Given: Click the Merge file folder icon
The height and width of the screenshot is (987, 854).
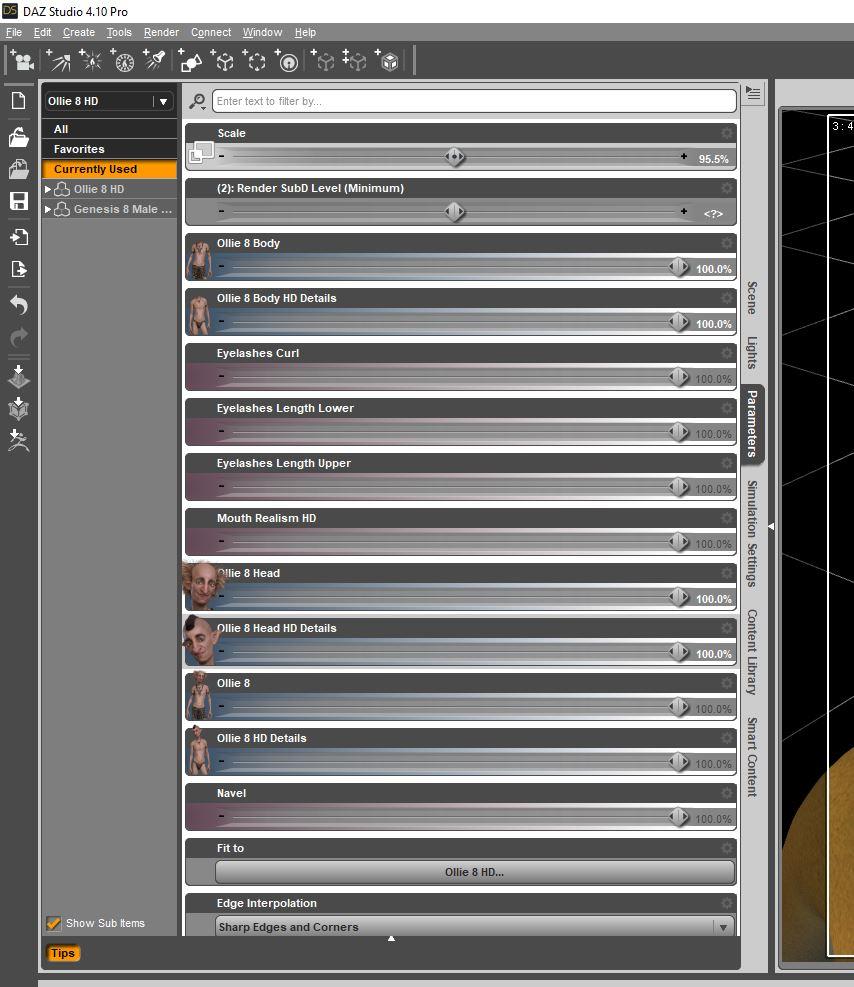Looking at the screenshot, I should click(18, 169).
